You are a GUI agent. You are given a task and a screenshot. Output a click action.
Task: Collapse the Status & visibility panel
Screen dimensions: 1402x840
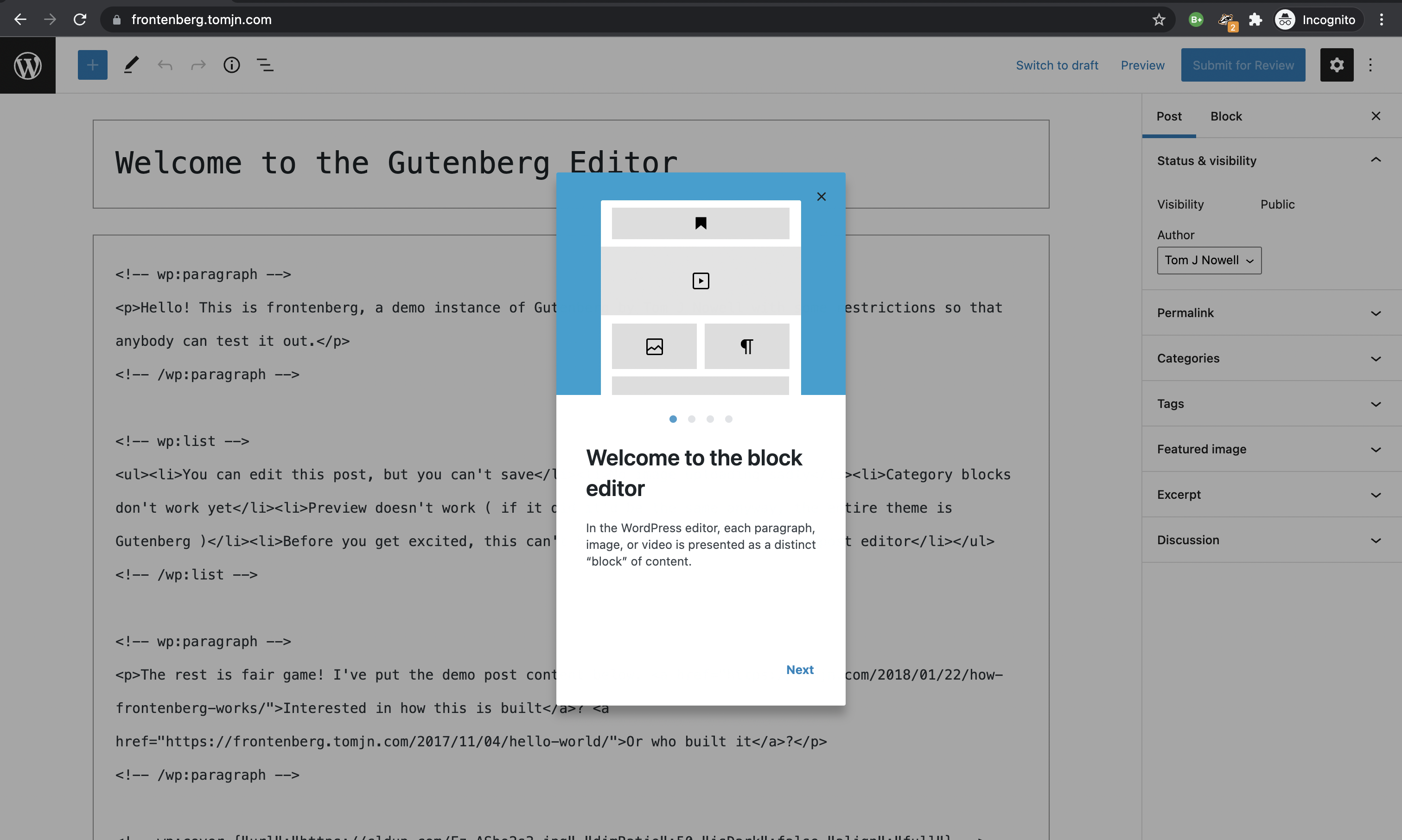pos(1272,161)
